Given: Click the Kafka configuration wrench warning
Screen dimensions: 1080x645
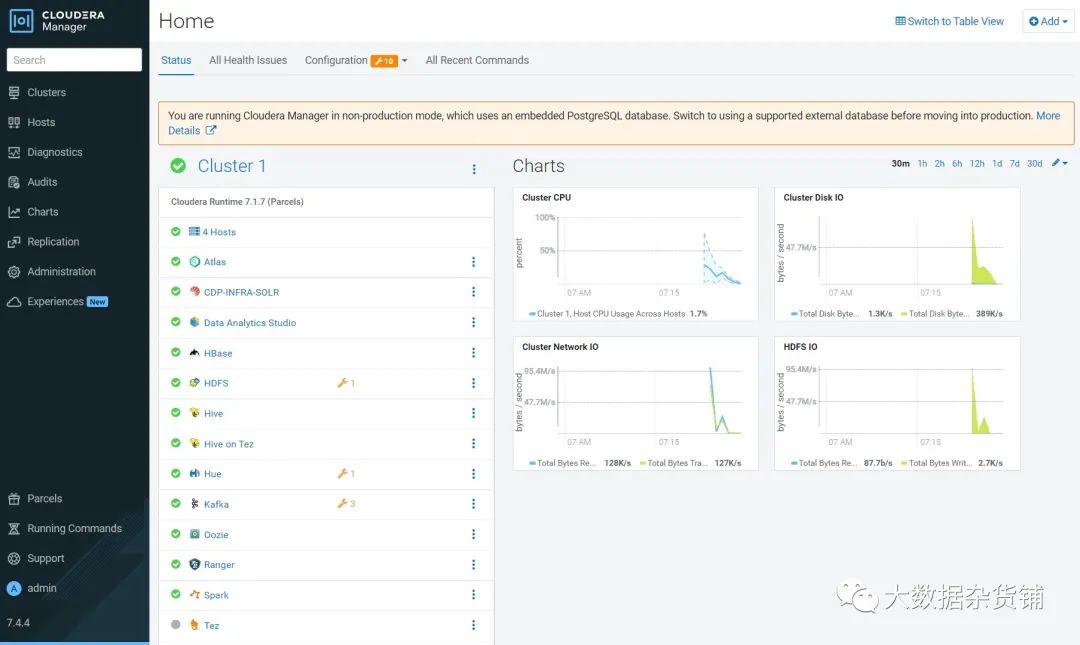Looking at the screenshot, I should (x=346, y=504).
